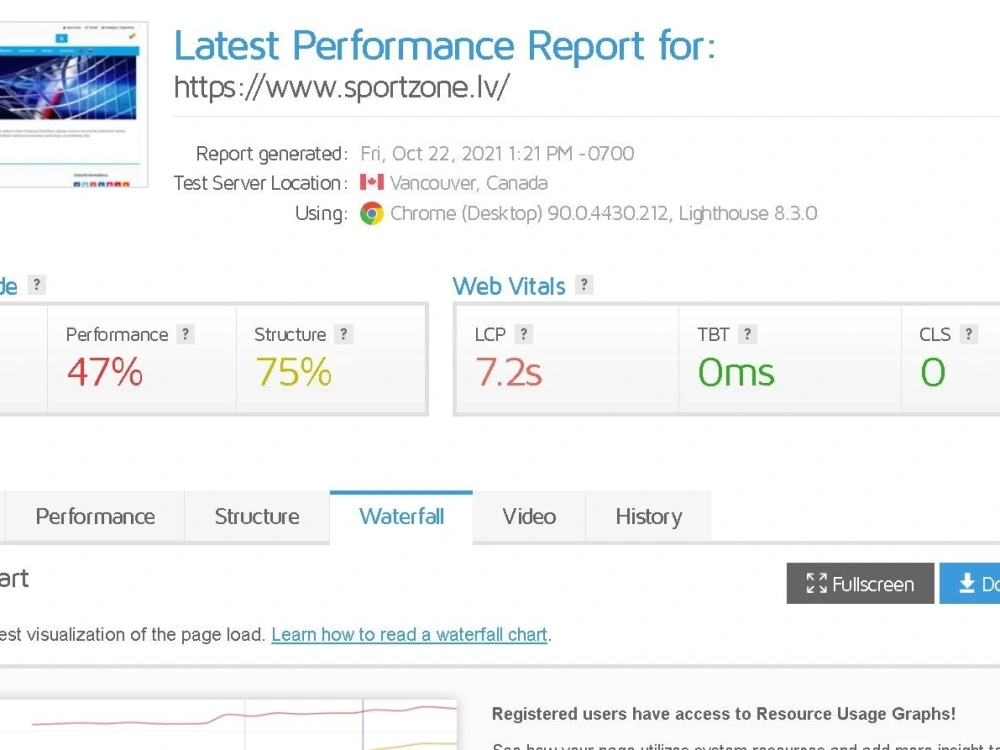Click the help icon next to Performance score

coord(185,334)
